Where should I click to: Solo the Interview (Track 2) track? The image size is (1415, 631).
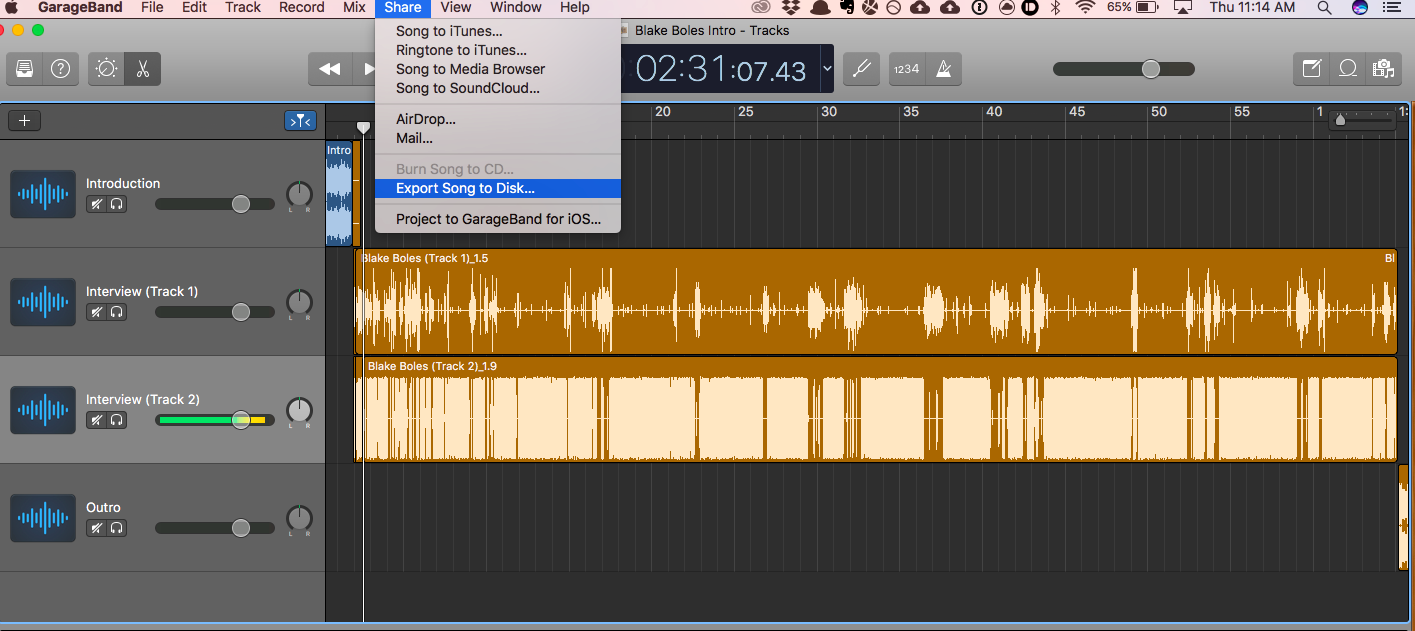tap(117, 420)
